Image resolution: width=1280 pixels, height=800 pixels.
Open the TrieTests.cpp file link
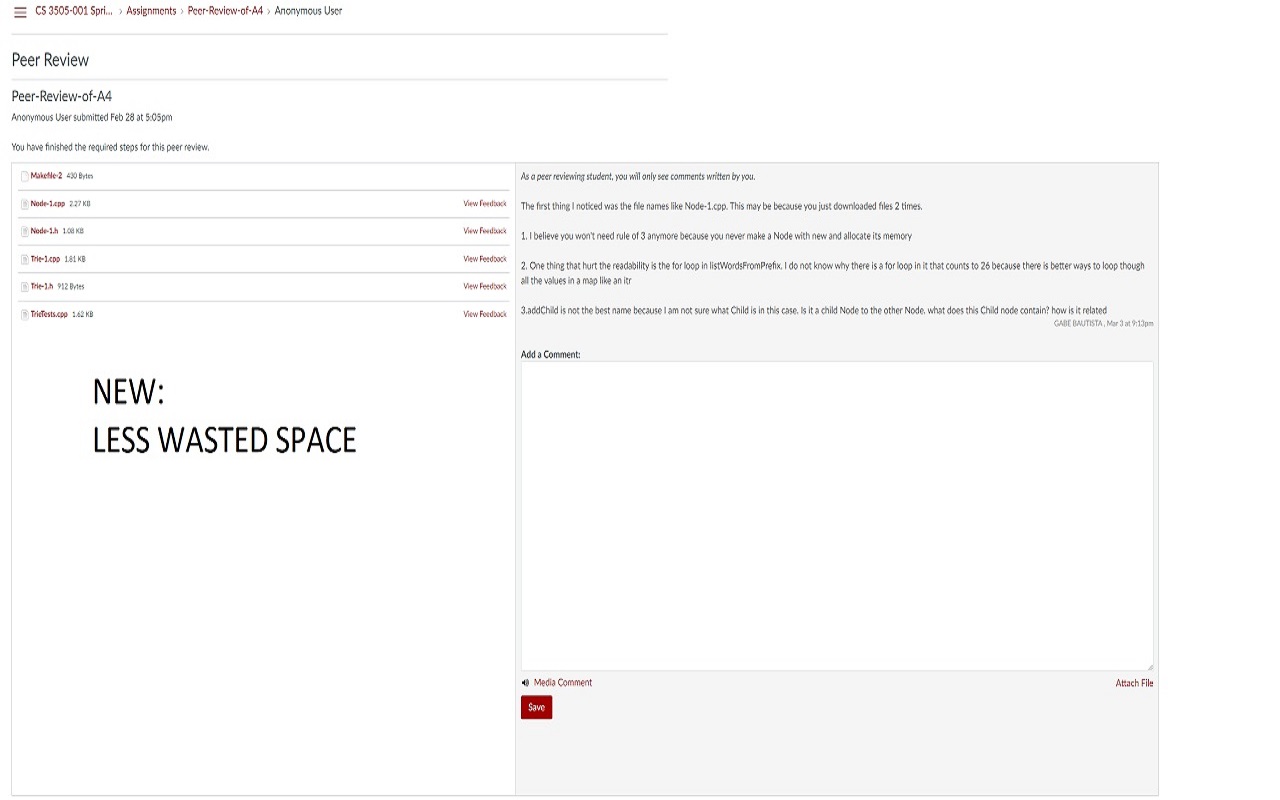pyautogui.click(x=49, y=315)
